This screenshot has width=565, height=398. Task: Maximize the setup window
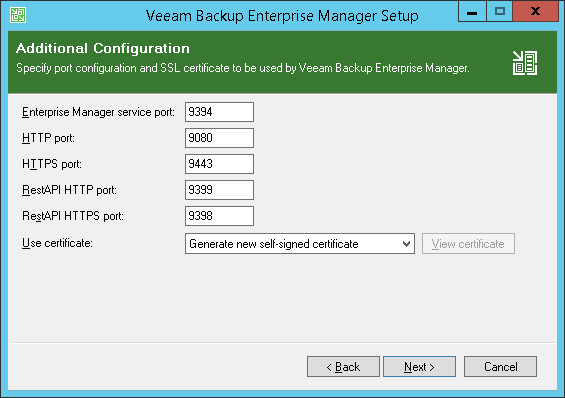click(x=499, y=12)
